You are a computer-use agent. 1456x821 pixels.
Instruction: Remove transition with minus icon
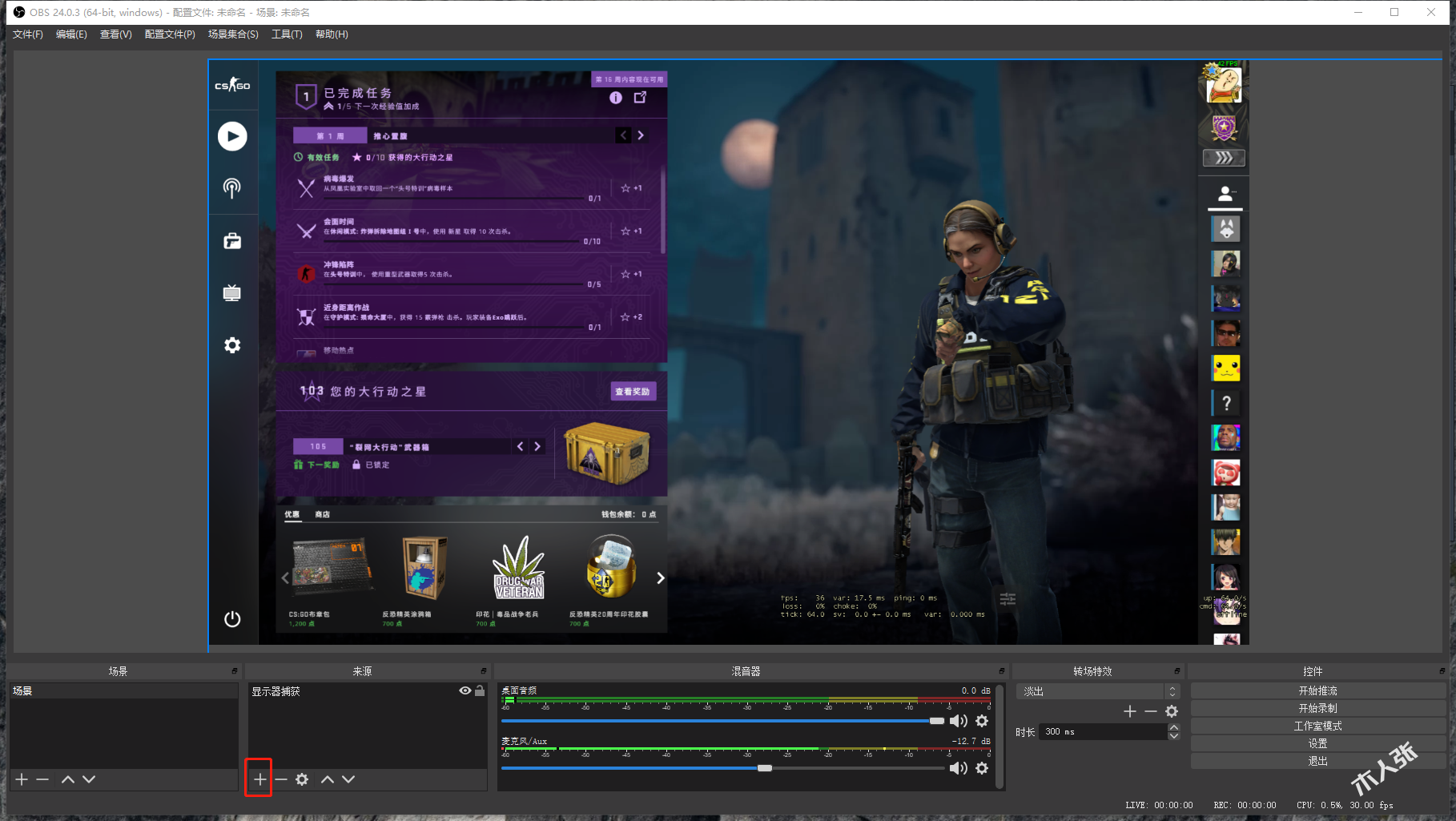pos(1151,711)
